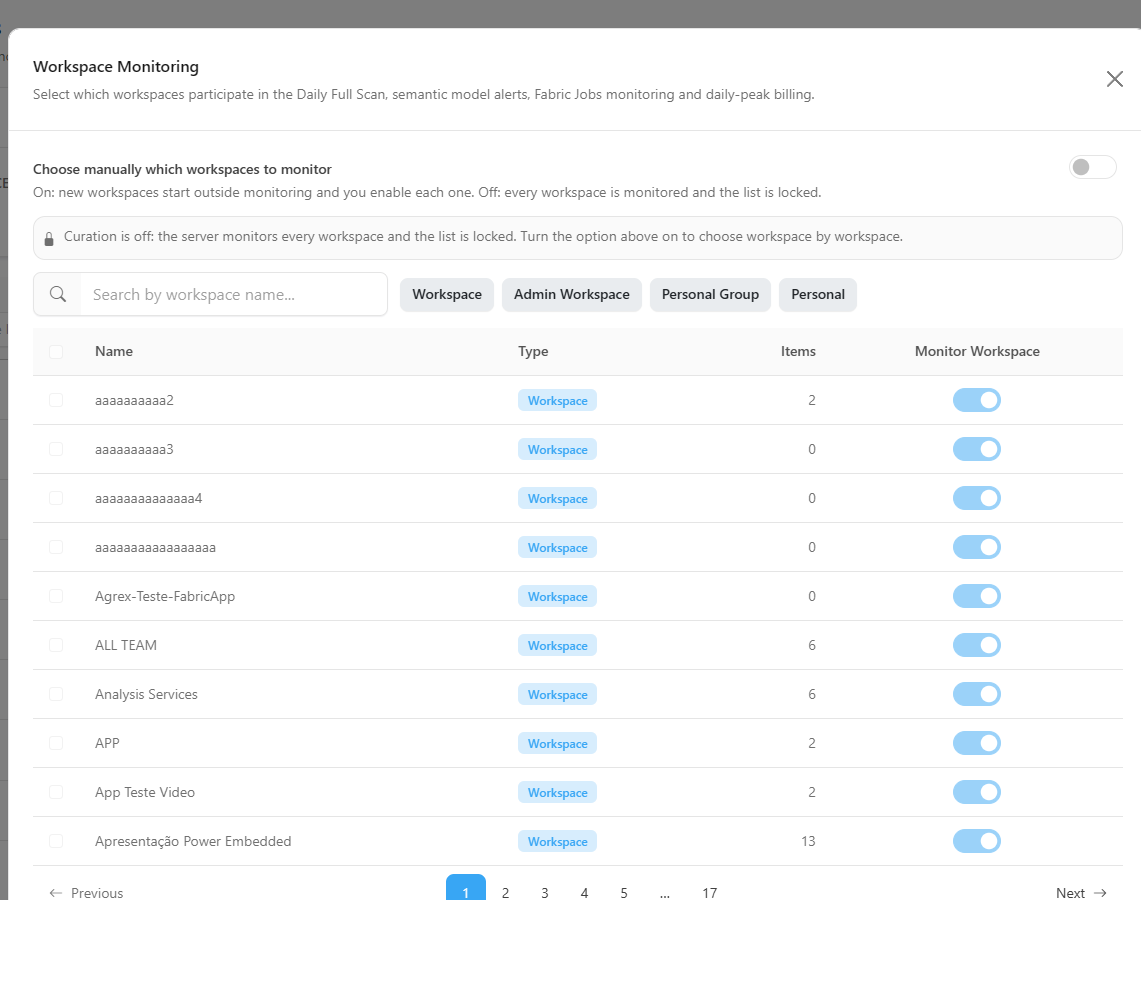
Task: Toggle monitoring for Agrex-Teste-FabricApp
Action: [977, 596]
